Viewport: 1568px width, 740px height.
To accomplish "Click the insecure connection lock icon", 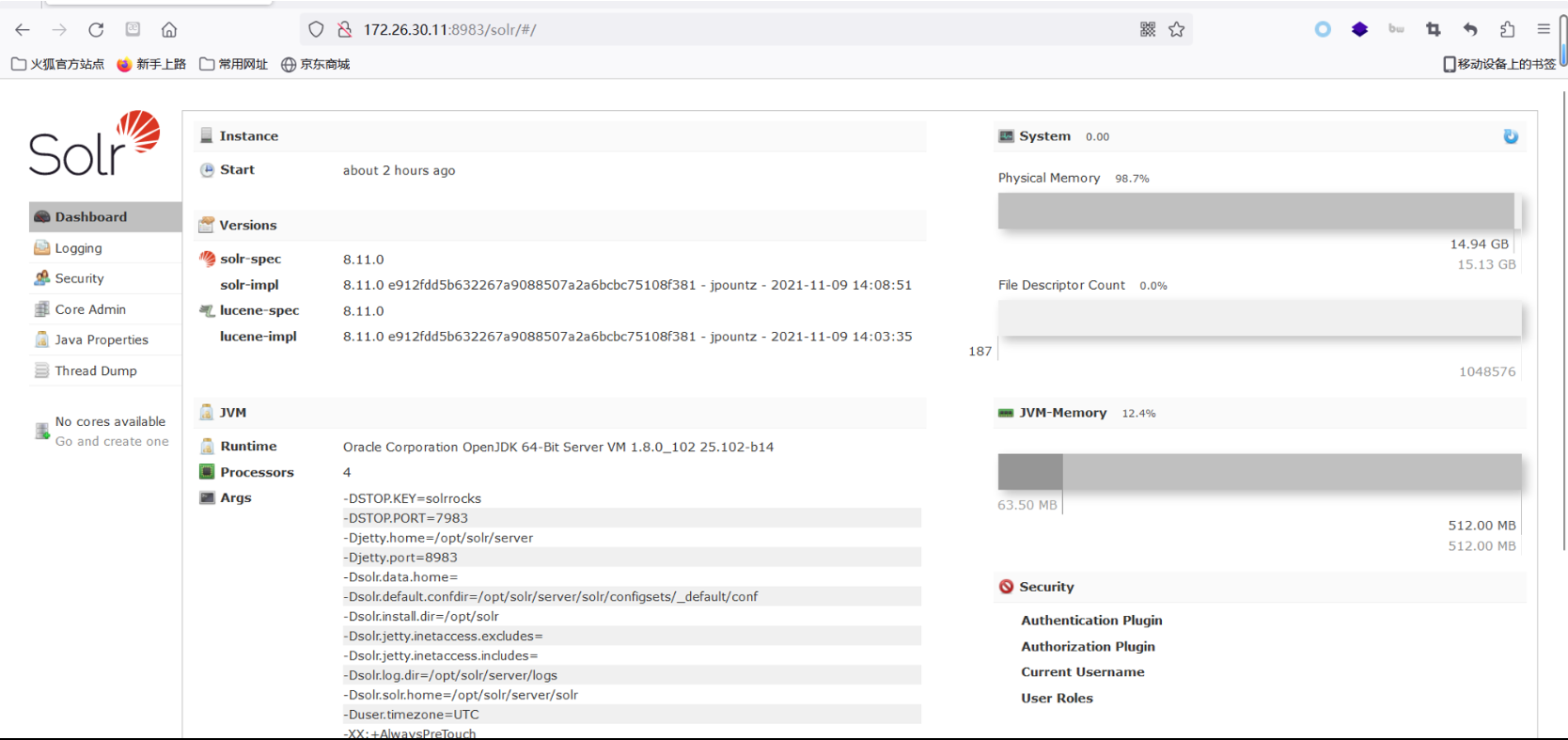I will (x=344, y=30).
